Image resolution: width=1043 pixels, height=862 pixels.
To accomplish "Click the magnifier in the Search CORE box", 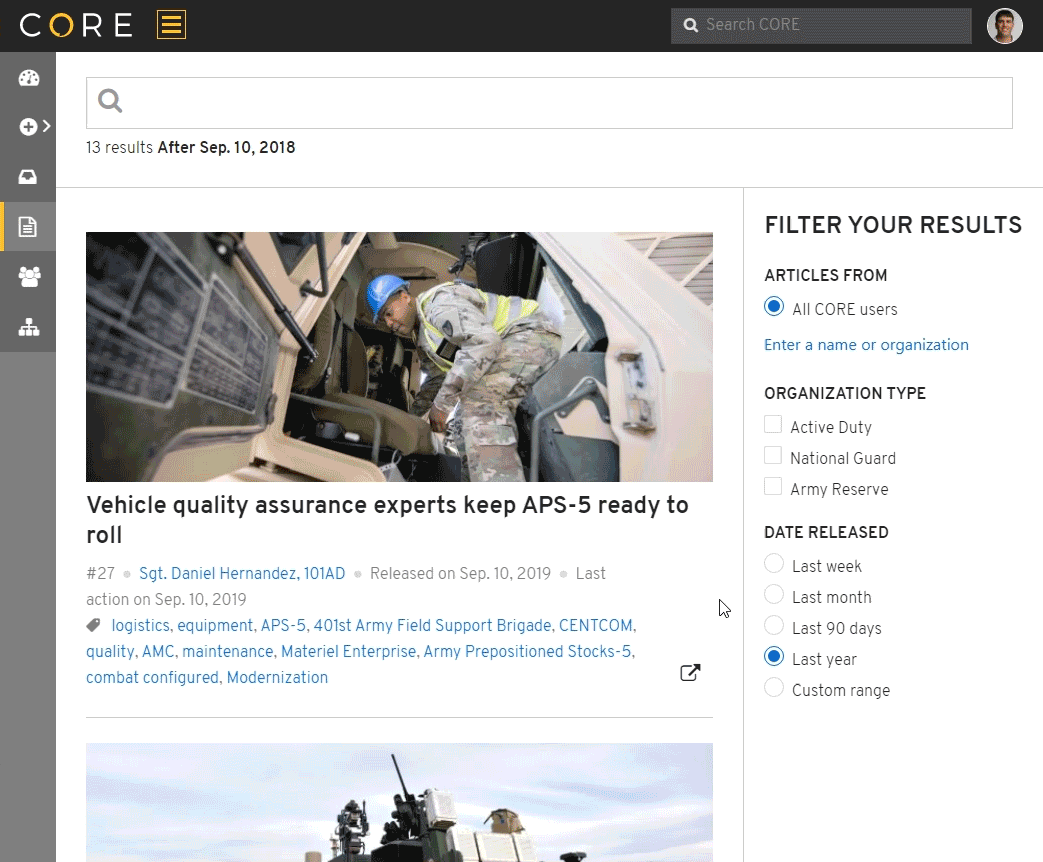I will tap(690, 25).
